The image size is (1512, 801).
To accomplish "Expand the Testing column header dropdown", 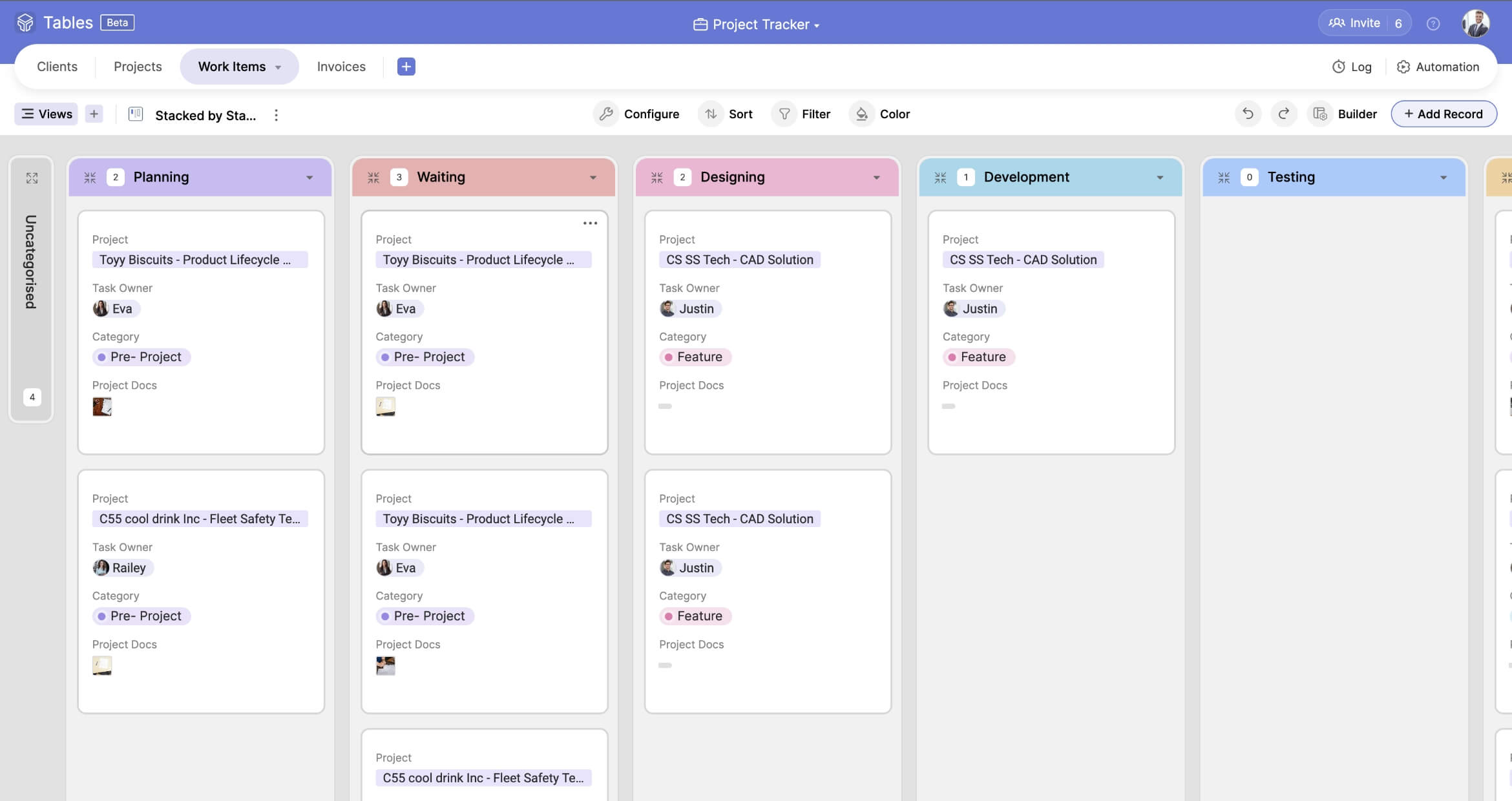I will [1444, 177].
